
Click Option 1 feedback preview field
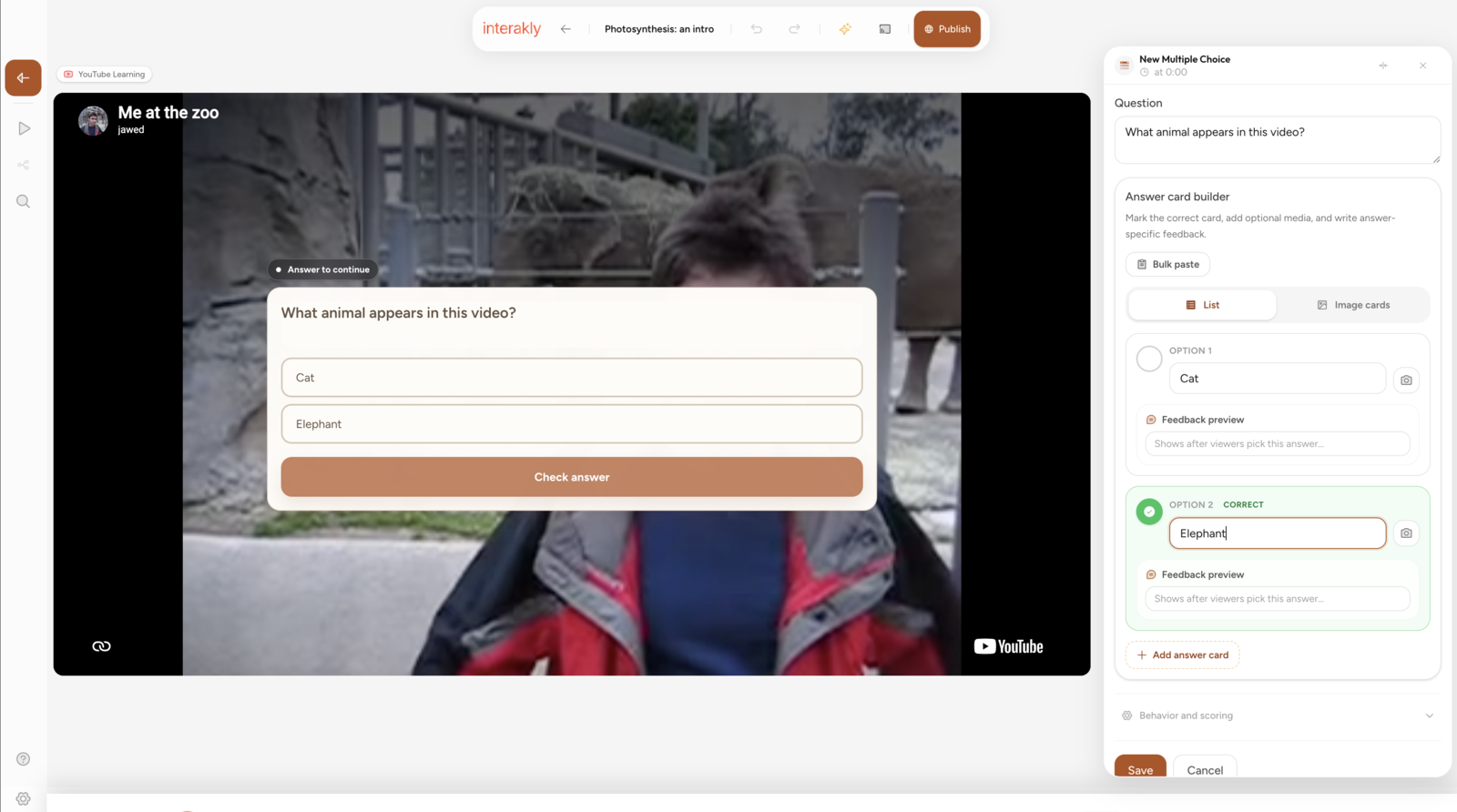click(1278, 444)
